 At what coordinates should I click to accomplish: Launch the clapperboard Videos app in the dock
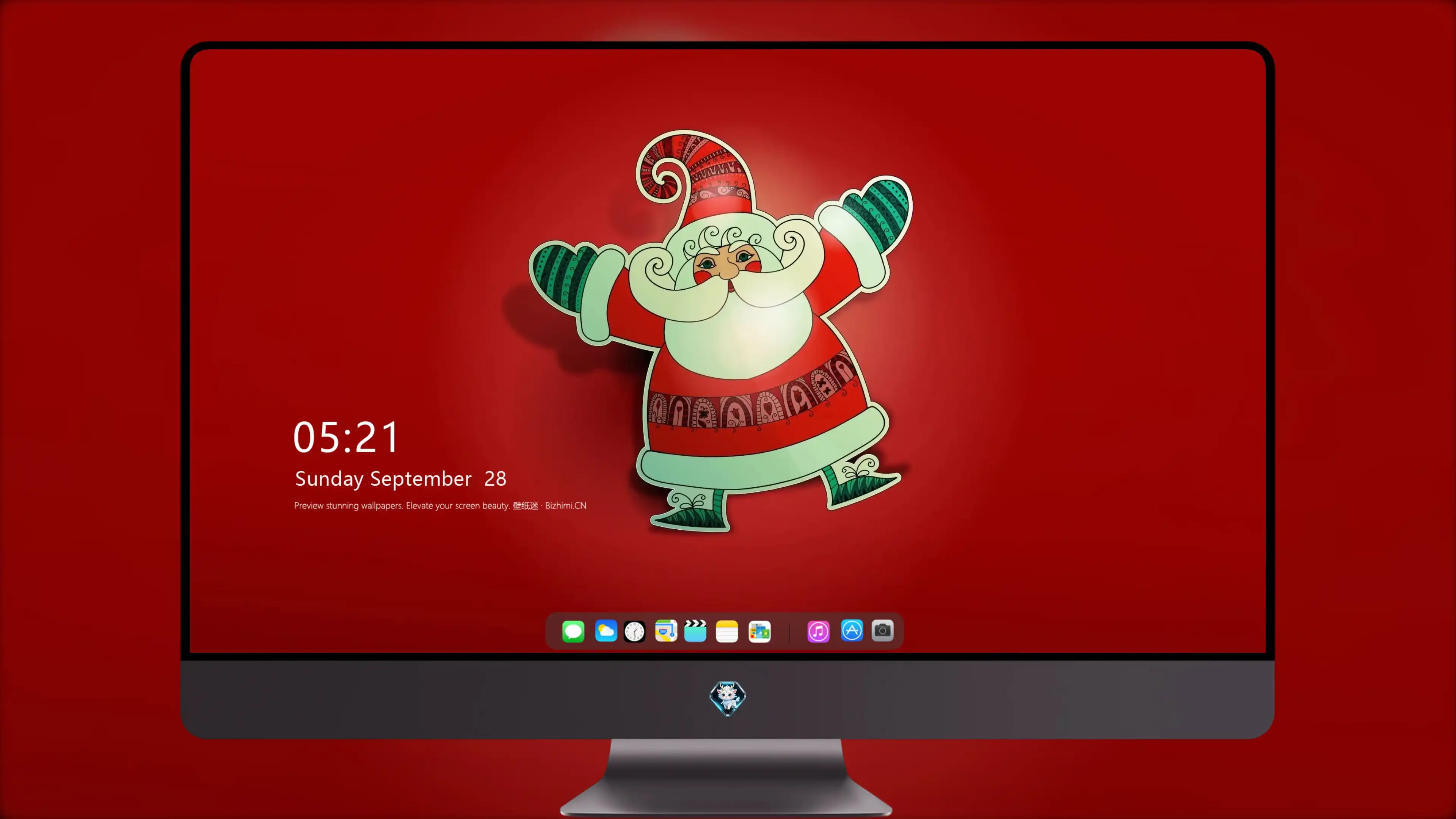(695, 631)
